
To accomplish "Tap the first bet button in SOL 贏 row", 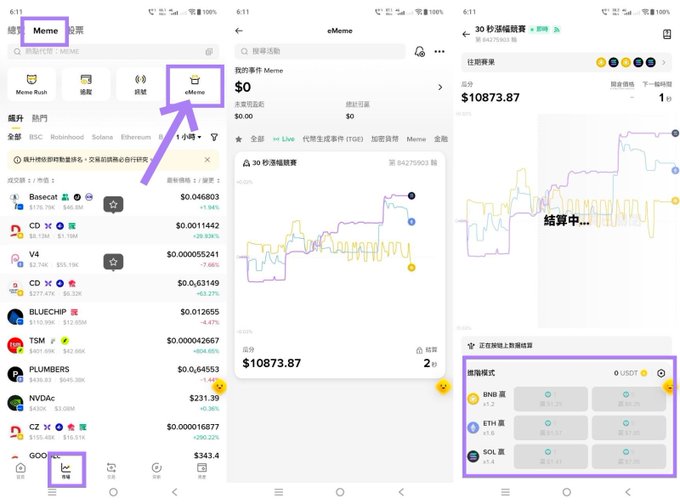I will click(551, 456).
